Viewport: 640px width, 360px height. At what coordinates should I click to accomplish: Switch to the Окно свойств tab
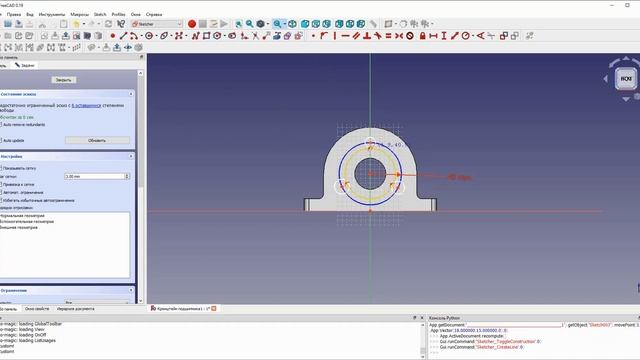tap(37, 309)
